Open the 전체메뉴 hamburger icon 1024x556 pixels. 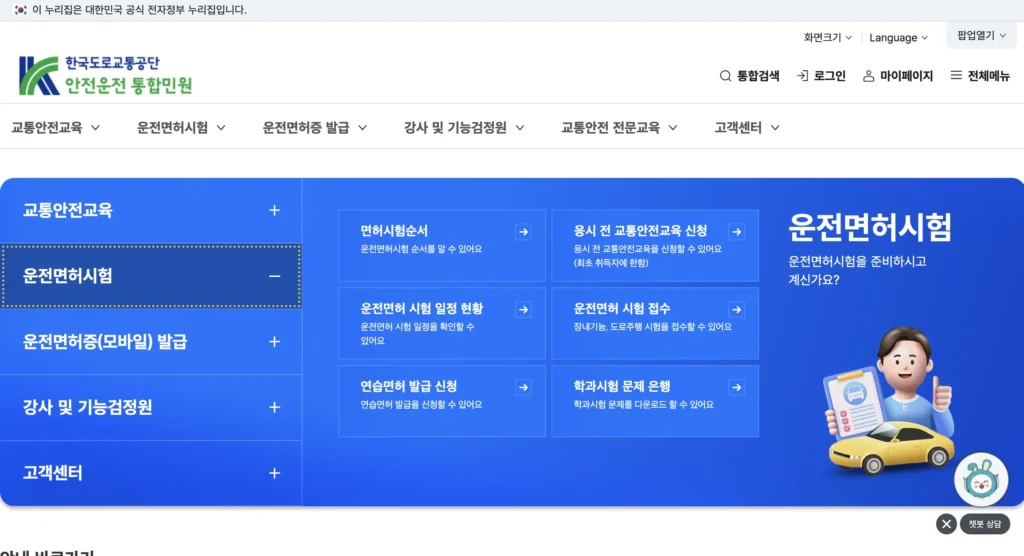pos(956,76)
